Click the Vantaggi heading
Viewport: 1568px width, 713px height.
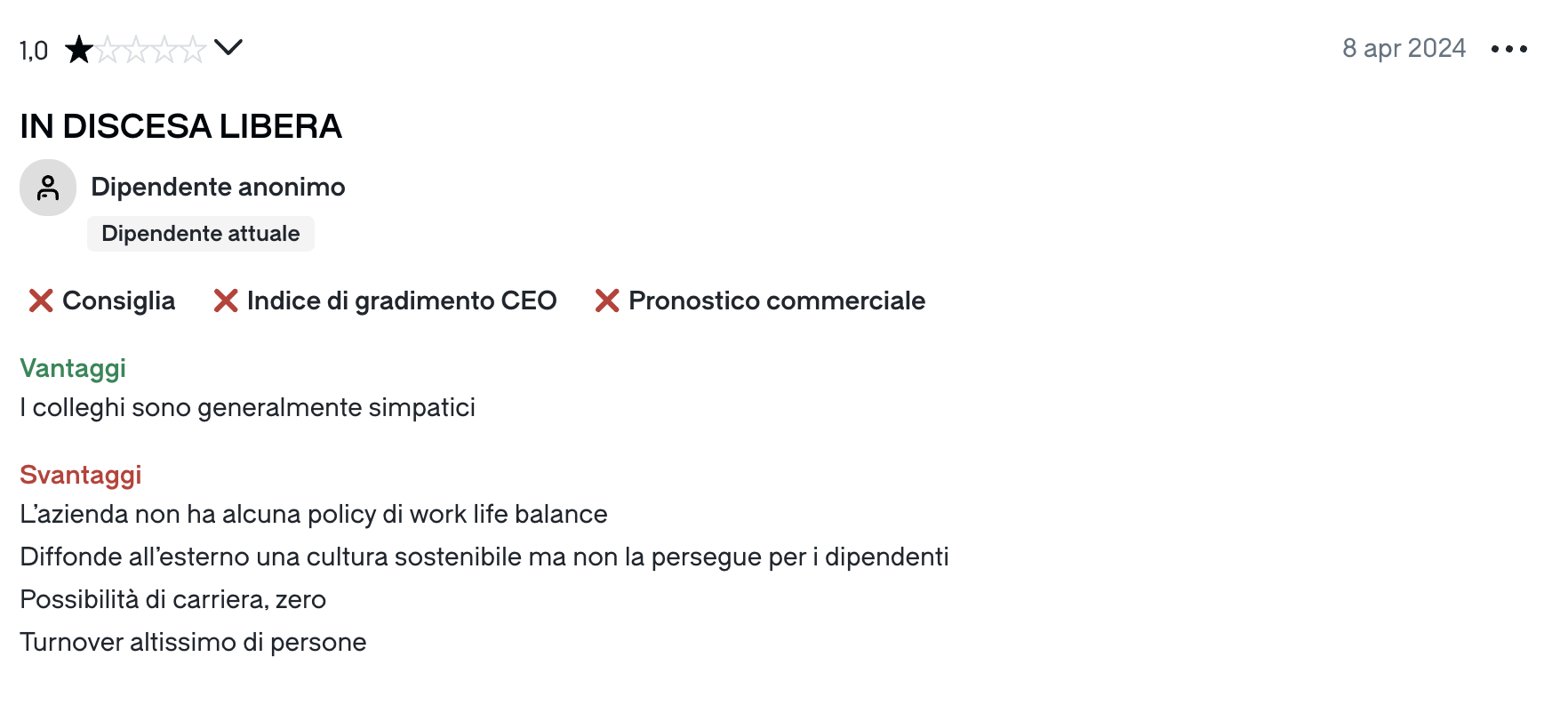(x=73, y=368)
